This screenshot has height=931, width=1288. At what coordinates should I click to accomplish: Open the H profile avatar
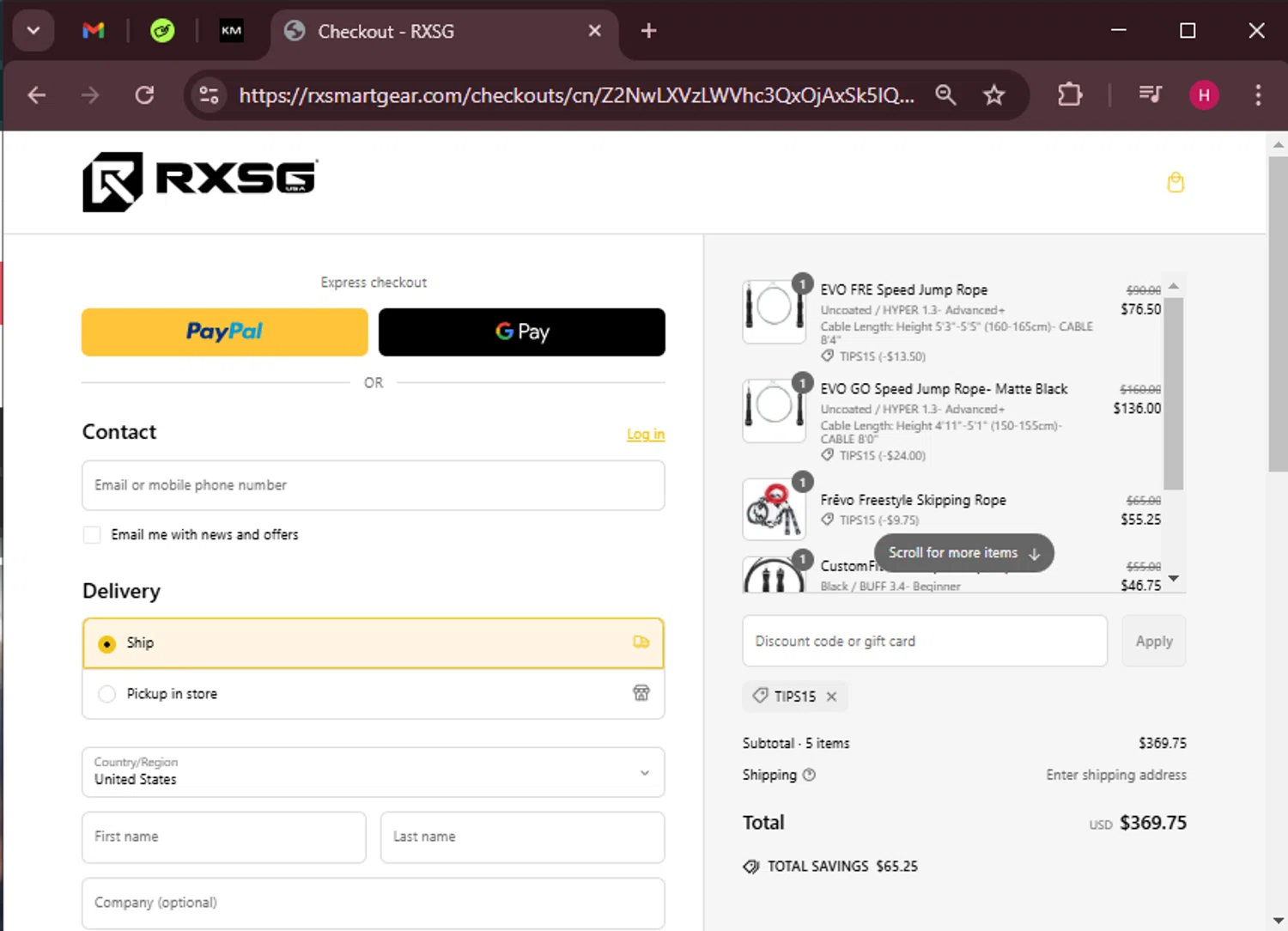(1204, 94)
